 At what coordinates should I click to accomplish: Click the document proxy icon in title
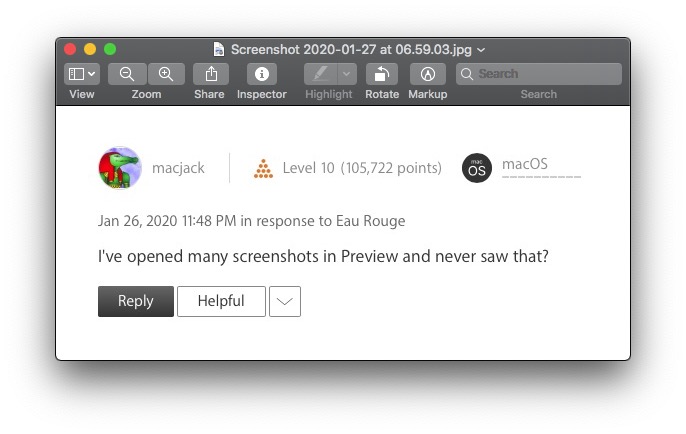click(219, 49)
